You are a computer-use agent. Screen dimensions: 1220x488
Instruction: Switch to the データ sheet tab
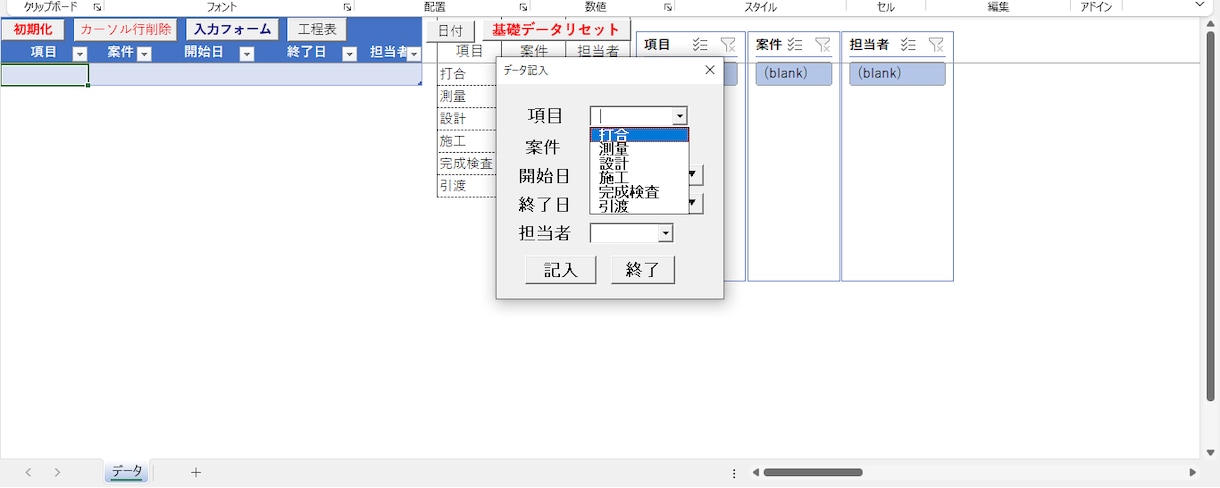(127, 472)
